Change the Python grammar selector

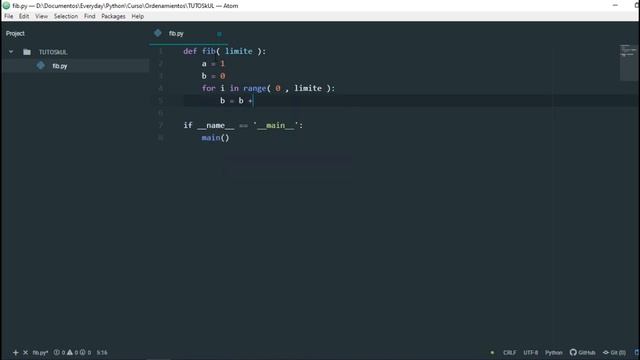pos(553,352)
